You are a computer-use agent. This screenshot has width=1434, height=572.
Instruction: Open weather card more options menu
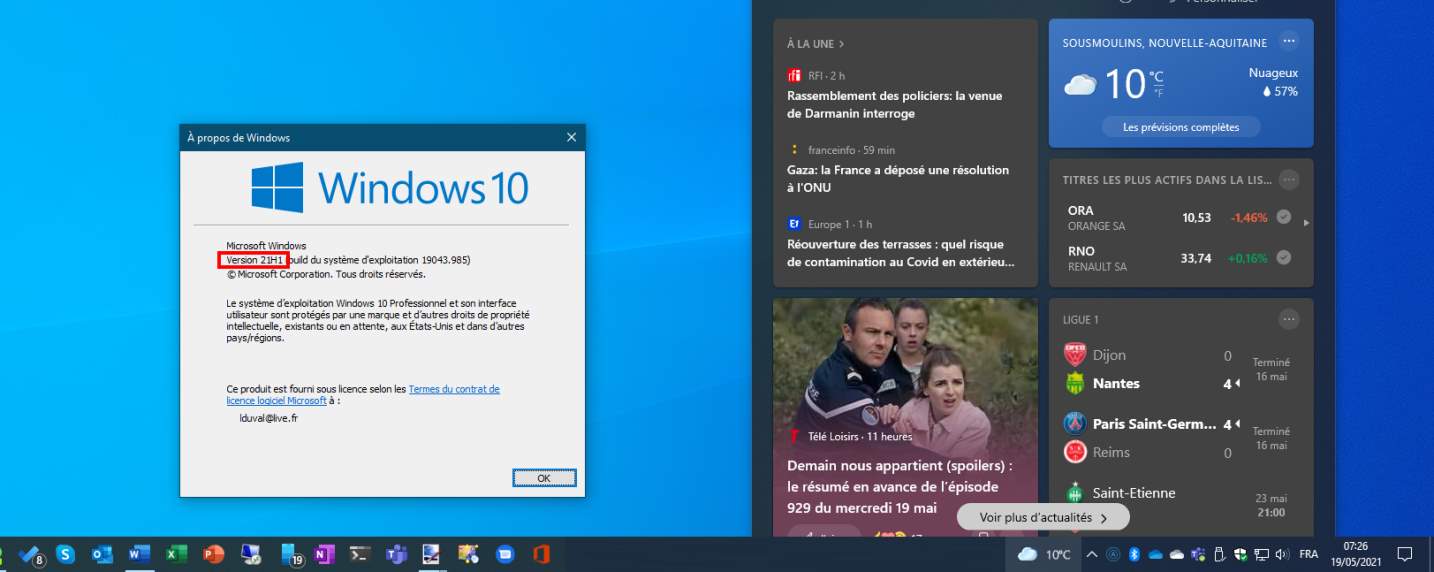click(x=1289, y=41)
